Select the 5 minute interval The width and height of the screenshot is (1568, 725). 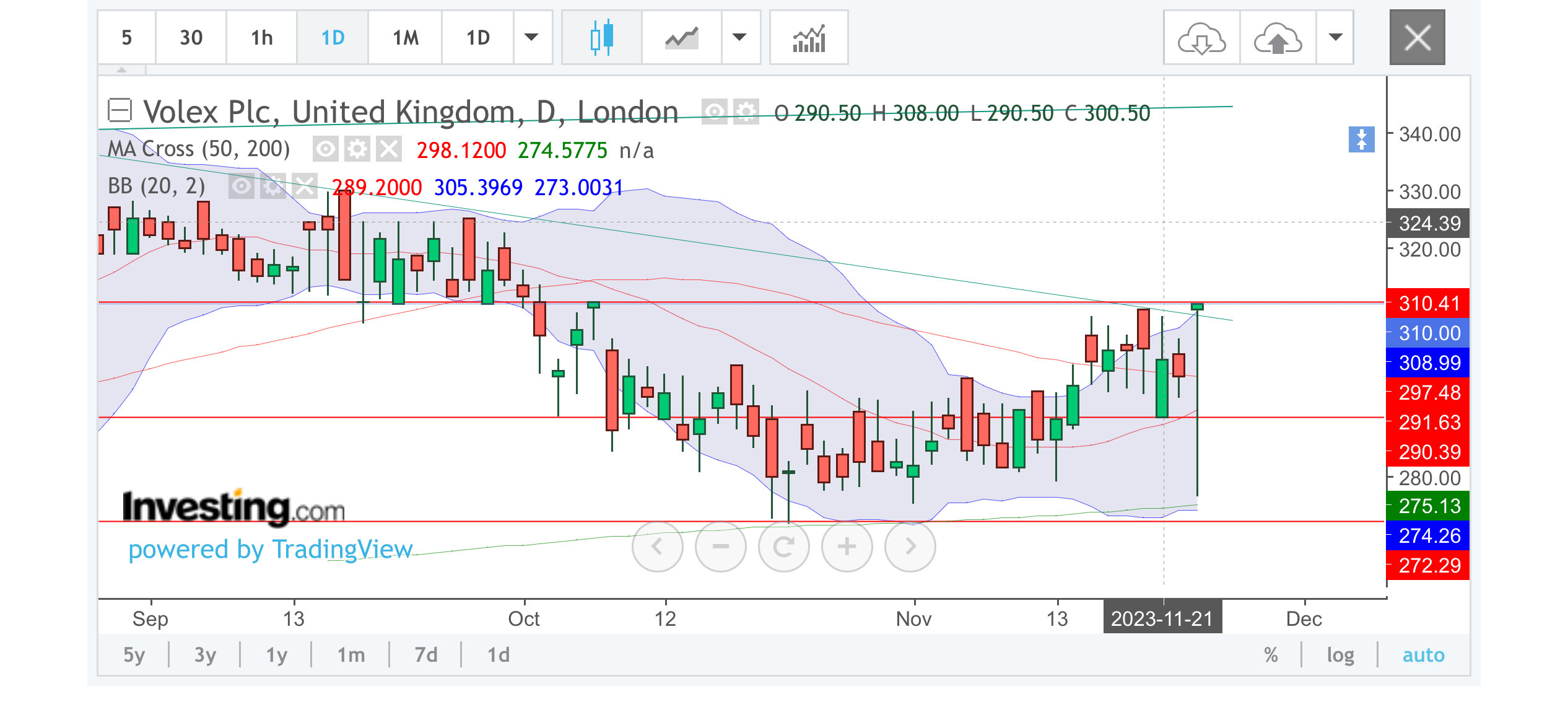pos(126,38)
